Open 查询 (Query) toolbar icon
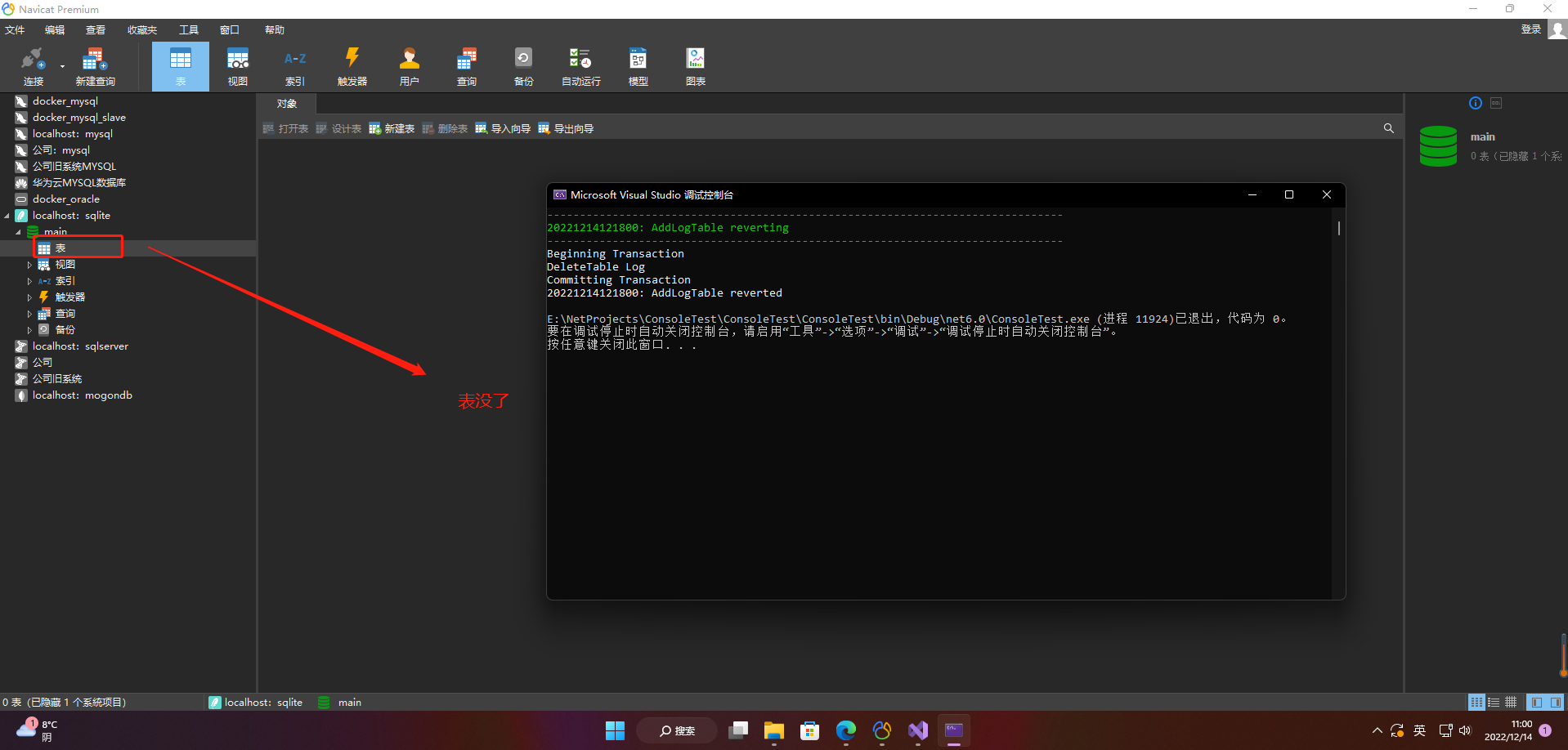1568x750 pixels. point(467,67)
